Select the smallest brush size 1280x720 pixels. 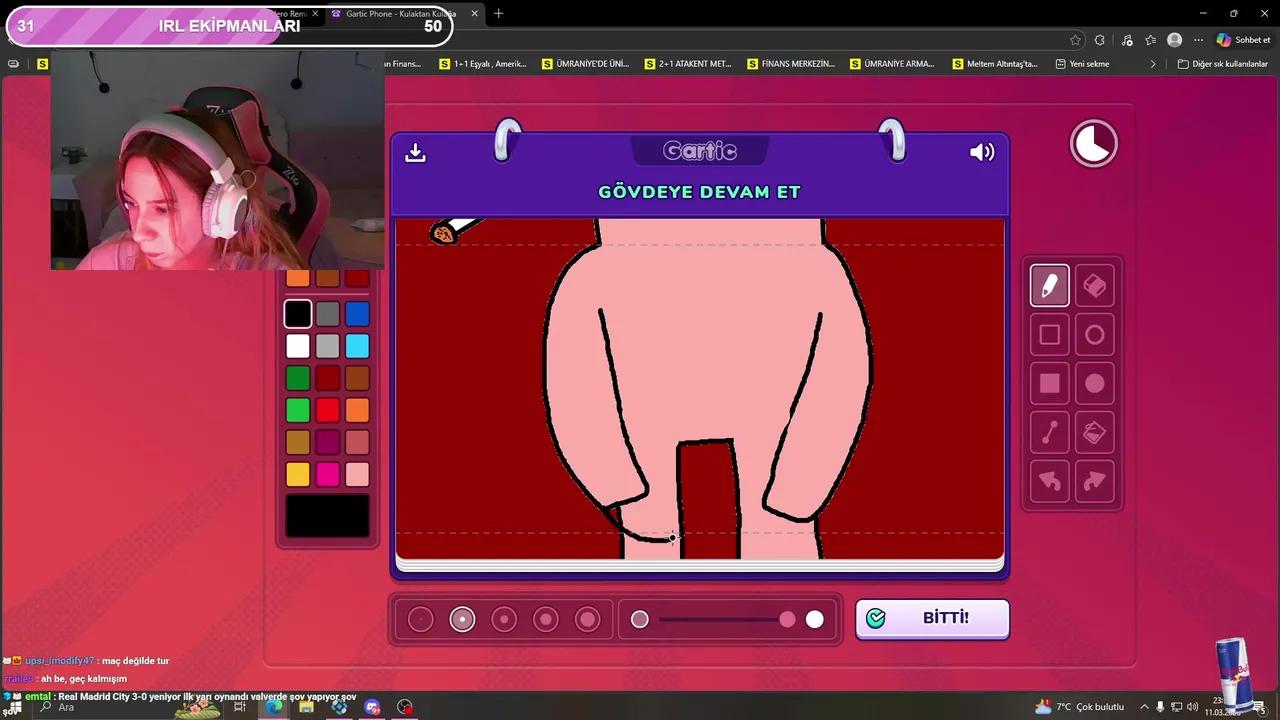click(x=420, y=619)
